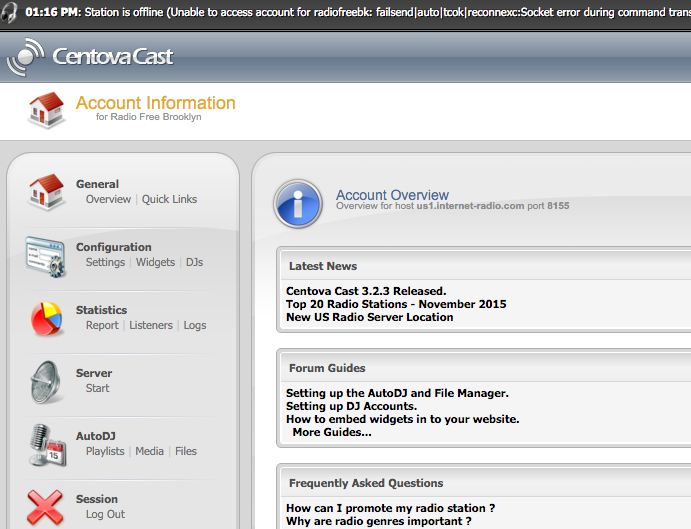Click the blue info Account Overview icon
The image size is (691, 529).
coord(298,204)
